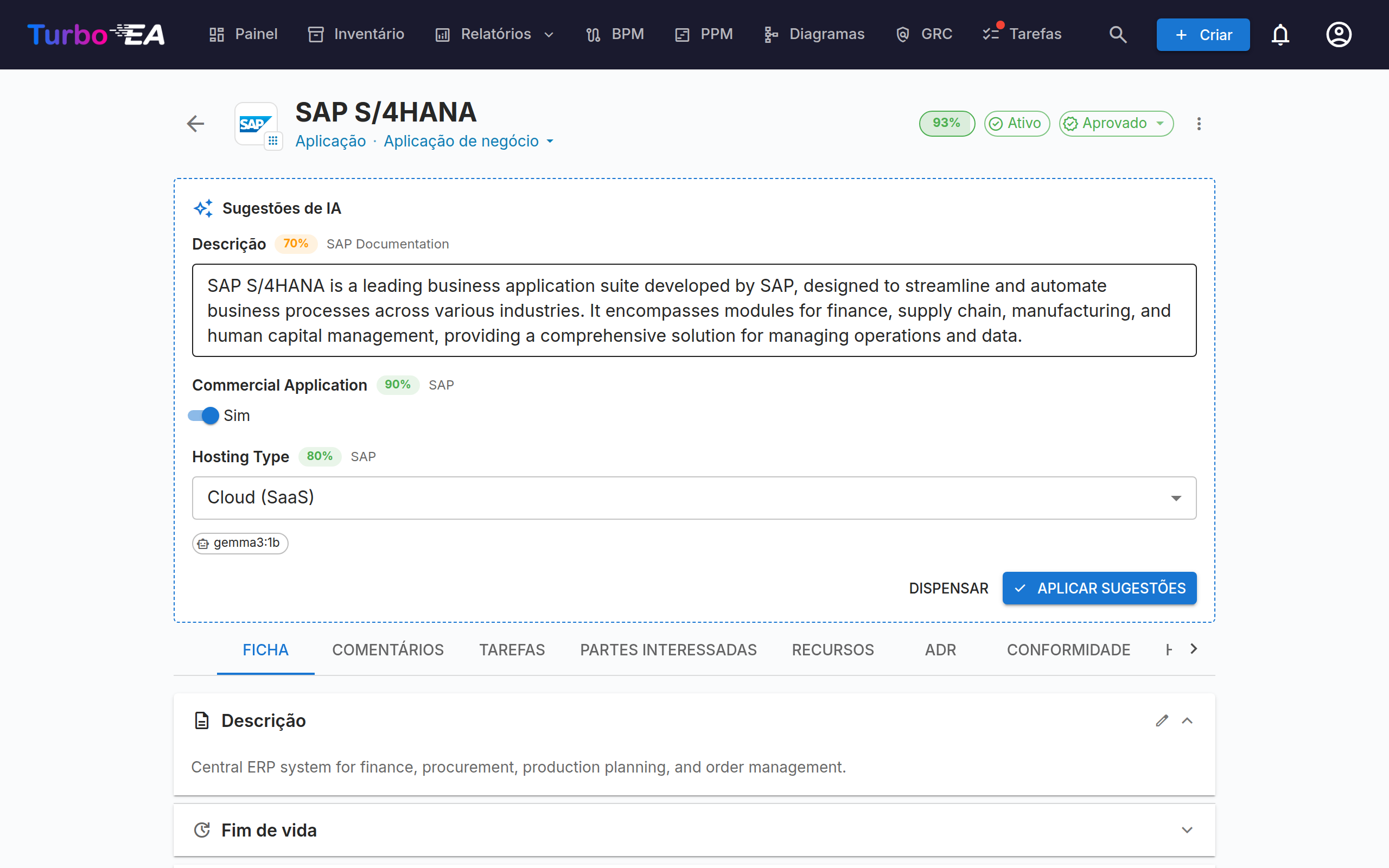This screenshot has height=868, width=1389.
Task: Switch to the Comentários tab
Action: 388,650
